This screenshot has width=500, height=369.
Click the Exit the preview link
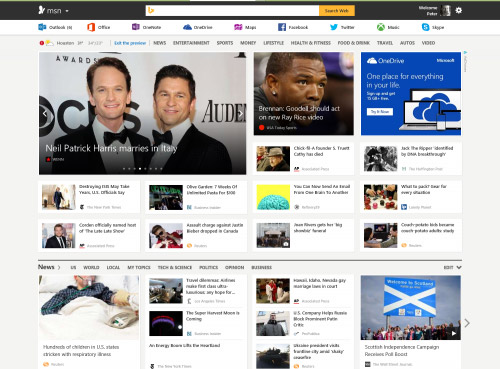pos(130,43)
